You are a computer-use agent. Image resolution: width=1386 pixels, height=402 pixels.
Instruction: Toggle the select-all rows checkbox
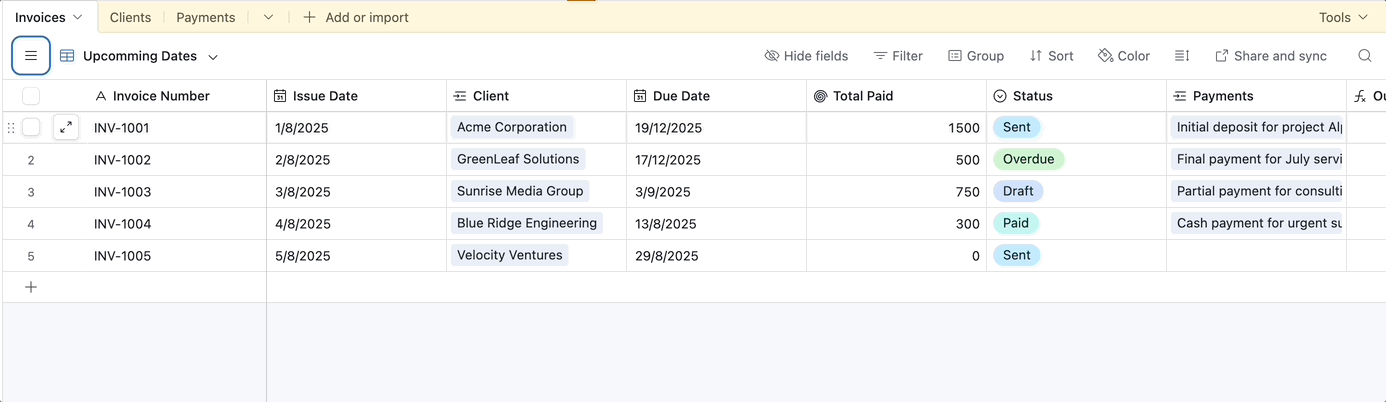tap(31, 96)
